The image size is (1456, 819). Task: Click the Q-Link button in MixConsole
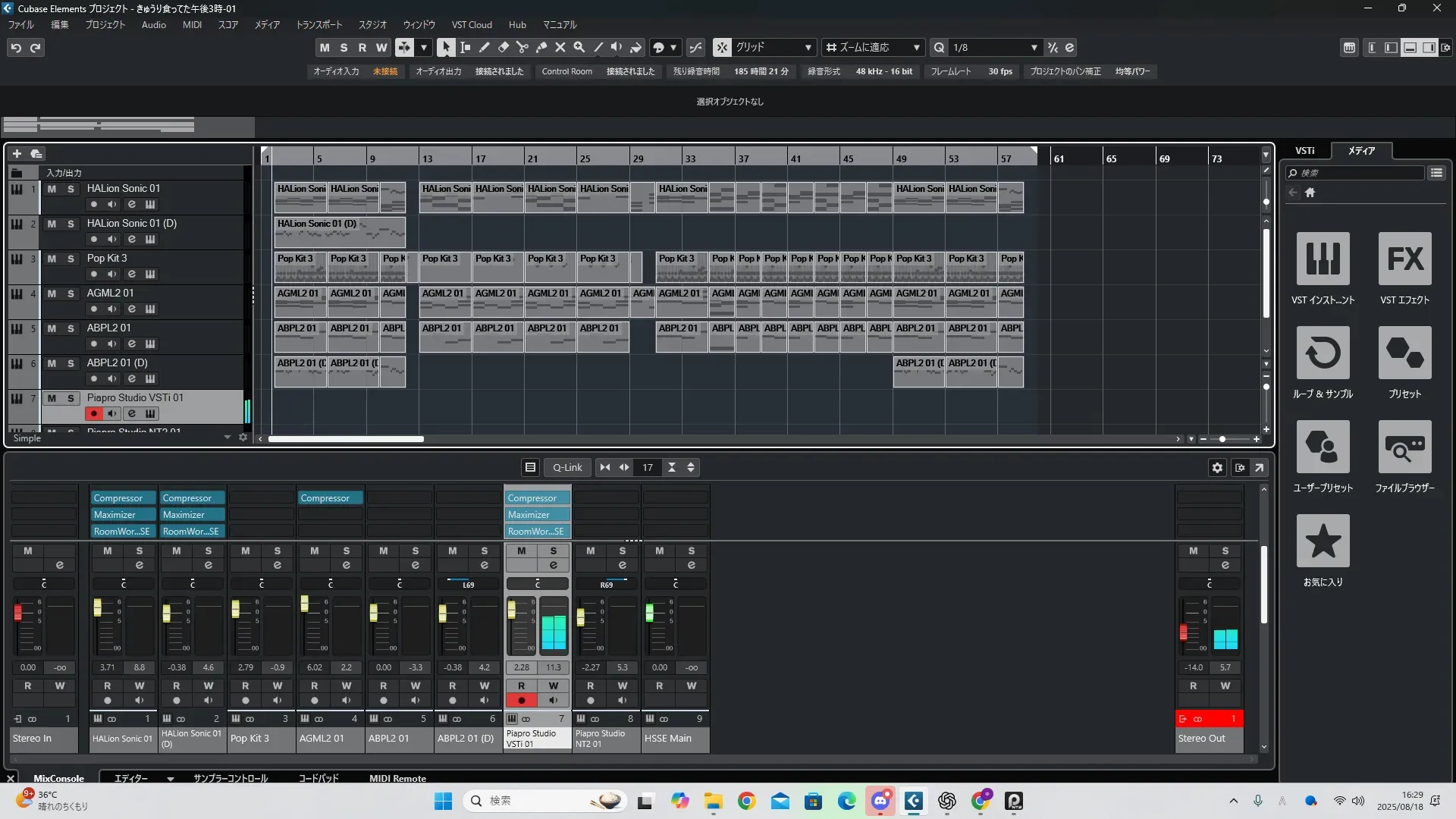click(567, 467)
